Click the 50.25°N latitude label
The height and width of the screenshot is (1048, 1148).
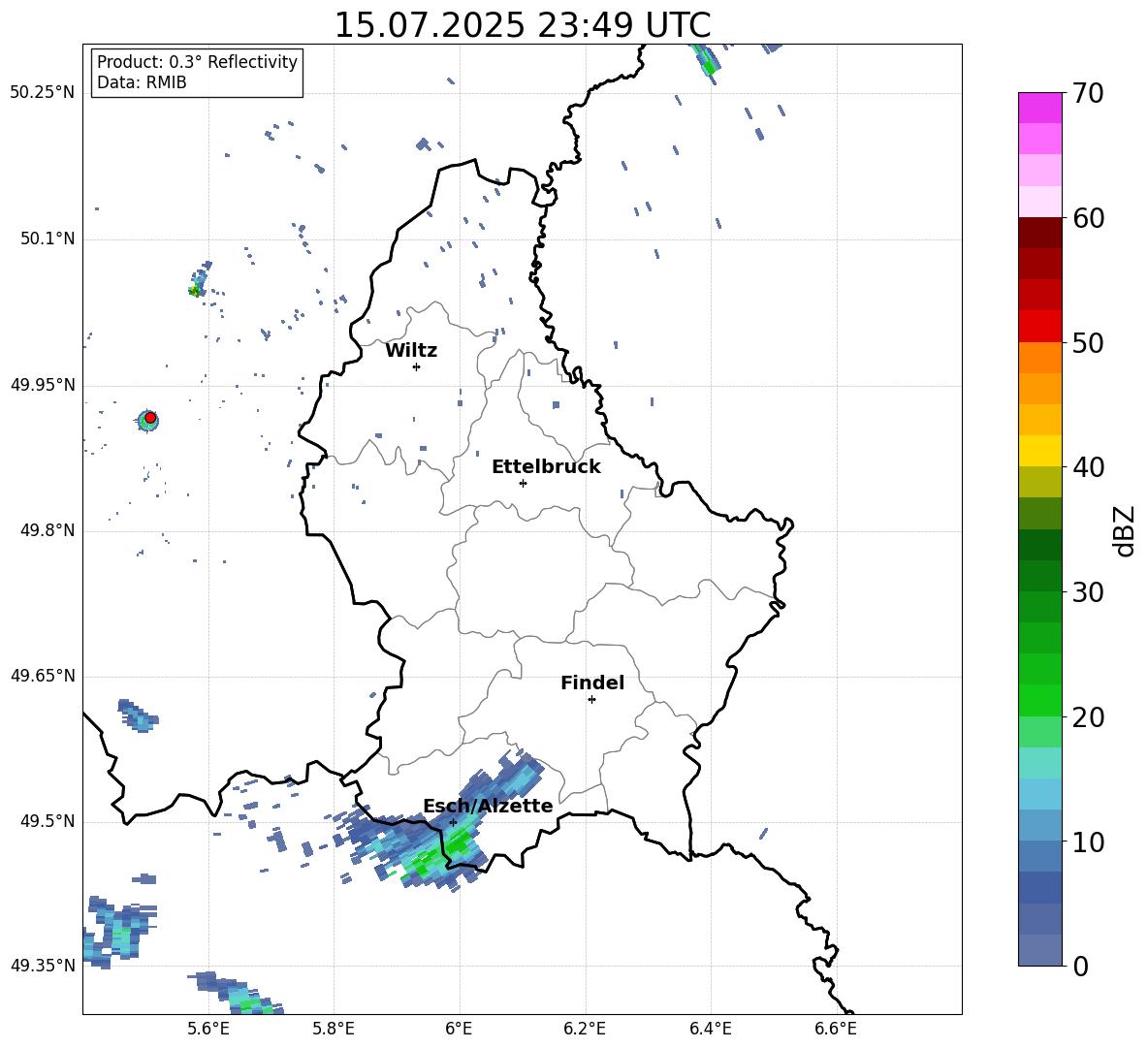(x=43, y=93)
